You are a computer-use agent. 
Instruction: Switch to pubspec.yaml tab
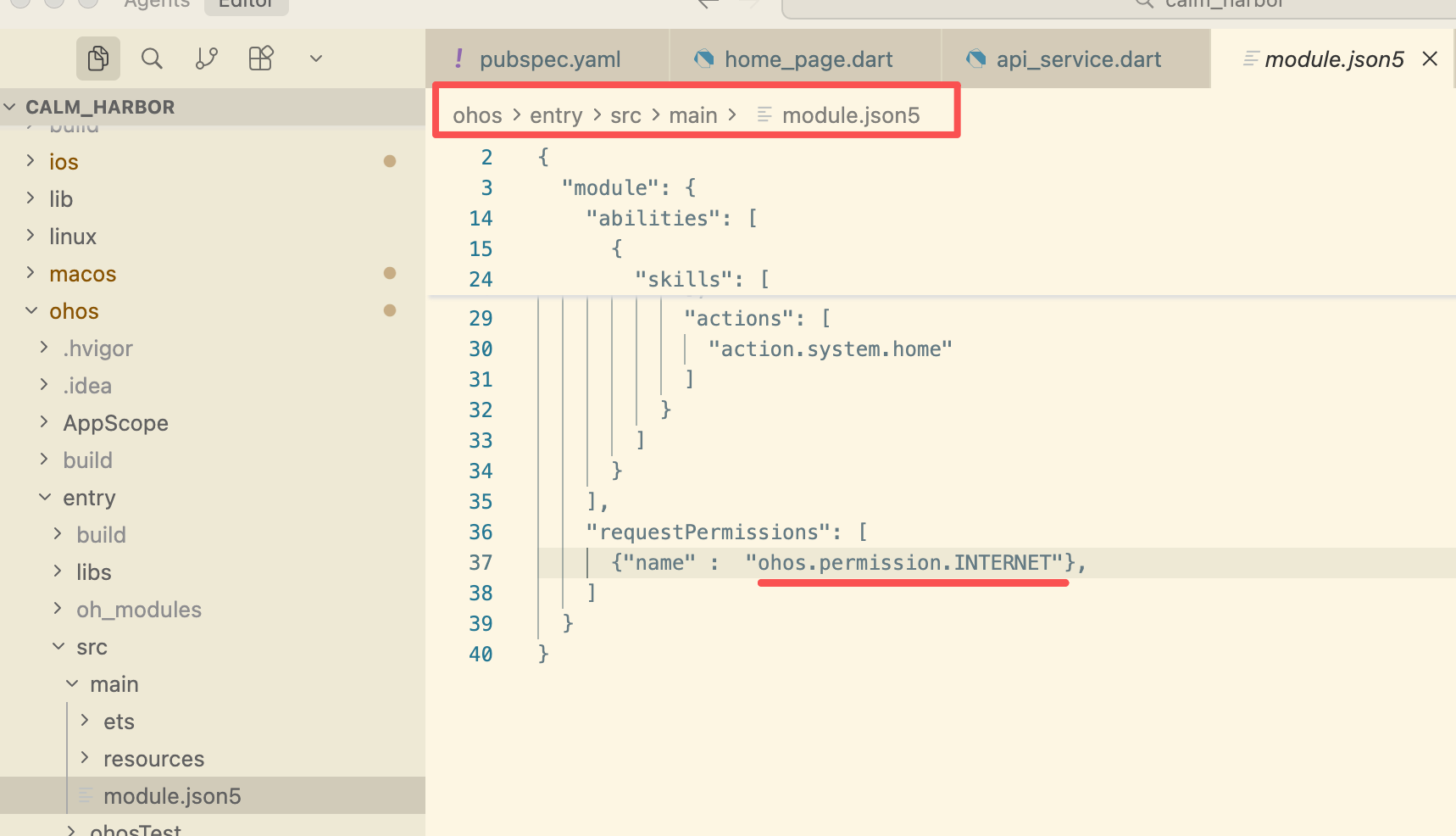point(547,59)
